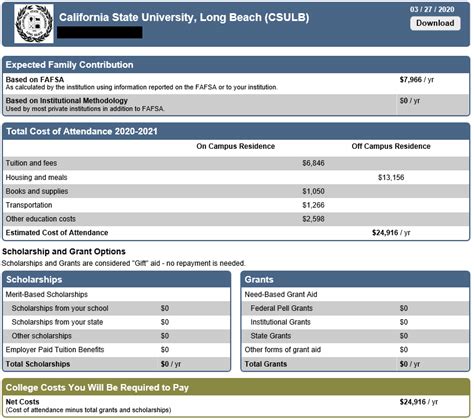
Task: Click the Based on FAFSA label
Action: (x=35, y=80)
